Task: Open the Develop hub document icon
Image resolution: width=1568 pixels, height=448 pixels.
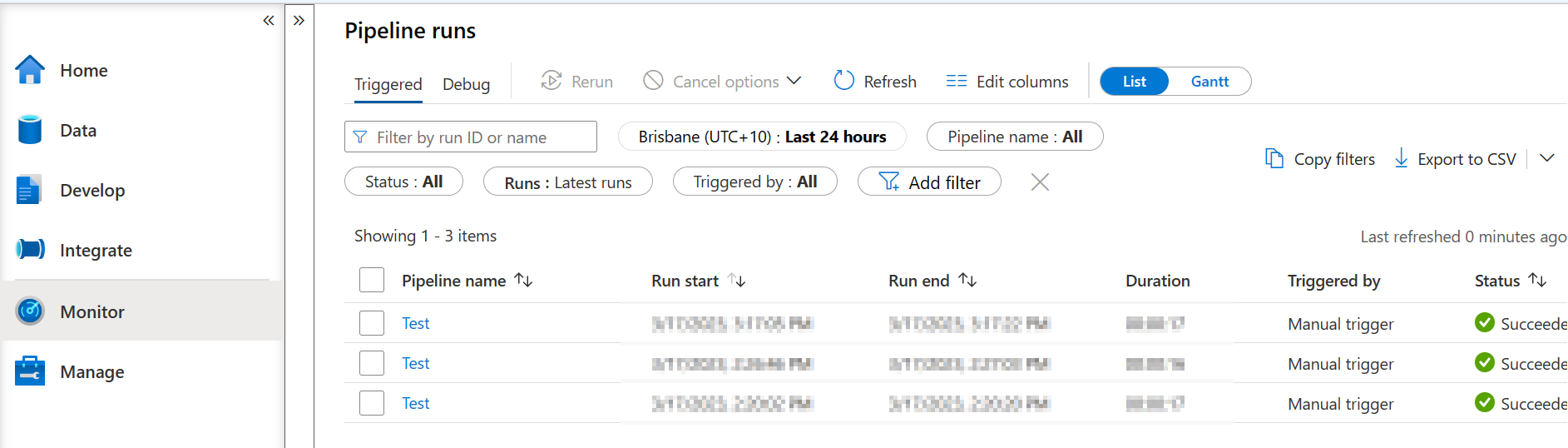Action: 28,190
